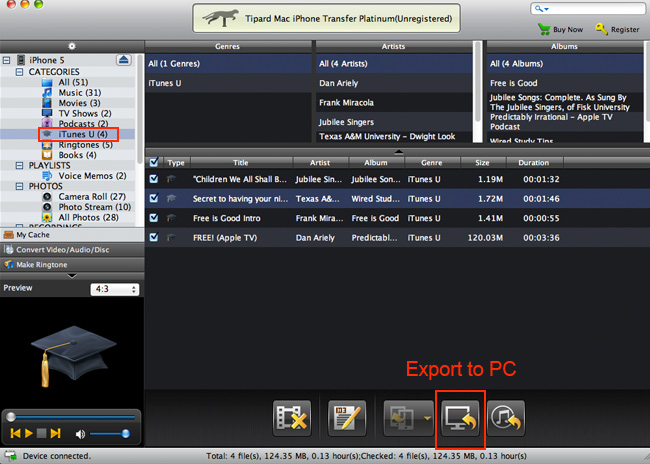
Task: Open the Ringtones (5) category
Action: (x=85, y=145)
